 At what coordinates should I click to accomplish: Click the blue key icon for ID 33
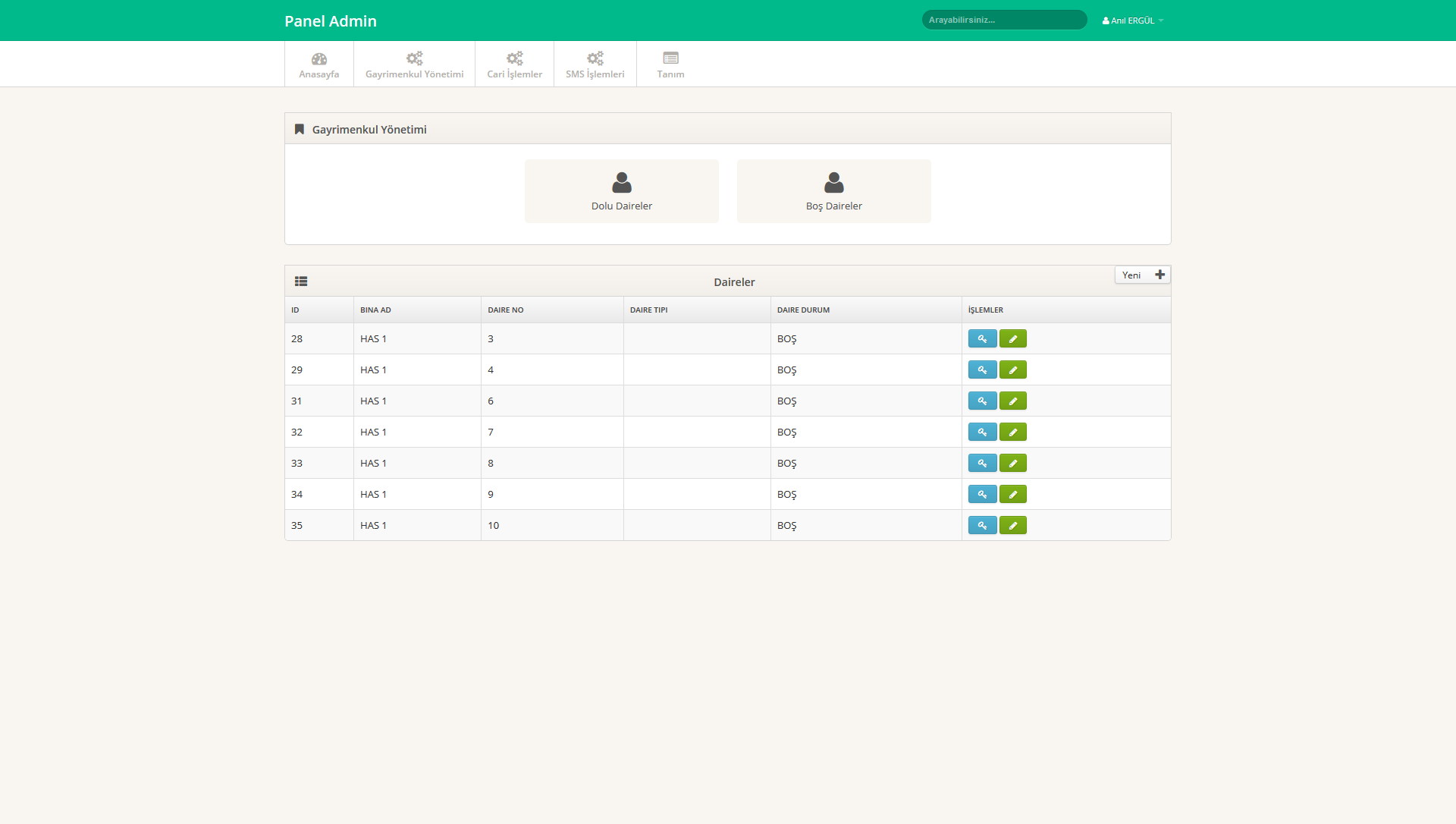tap(982, 463)
